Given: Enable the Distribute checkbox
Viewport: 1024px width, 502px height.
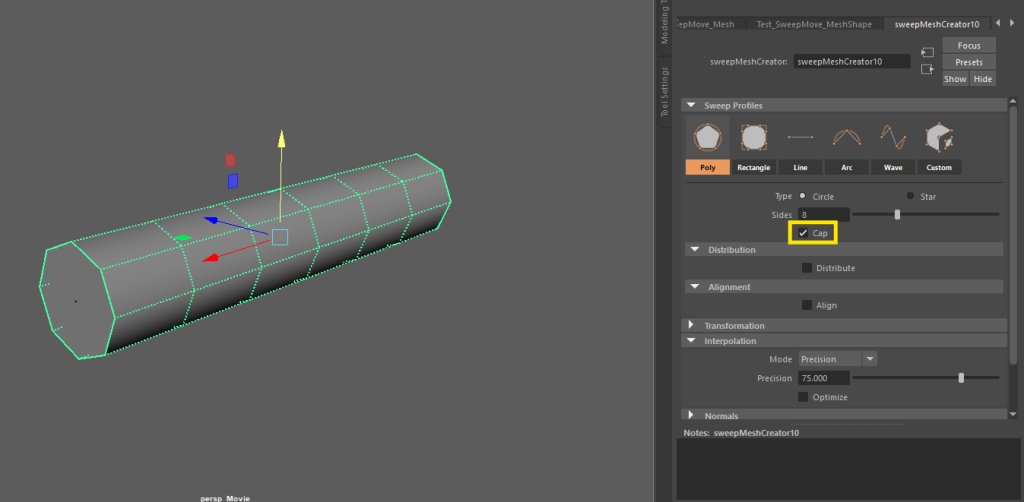Looking at the screenshot, I should click(807, 268).
